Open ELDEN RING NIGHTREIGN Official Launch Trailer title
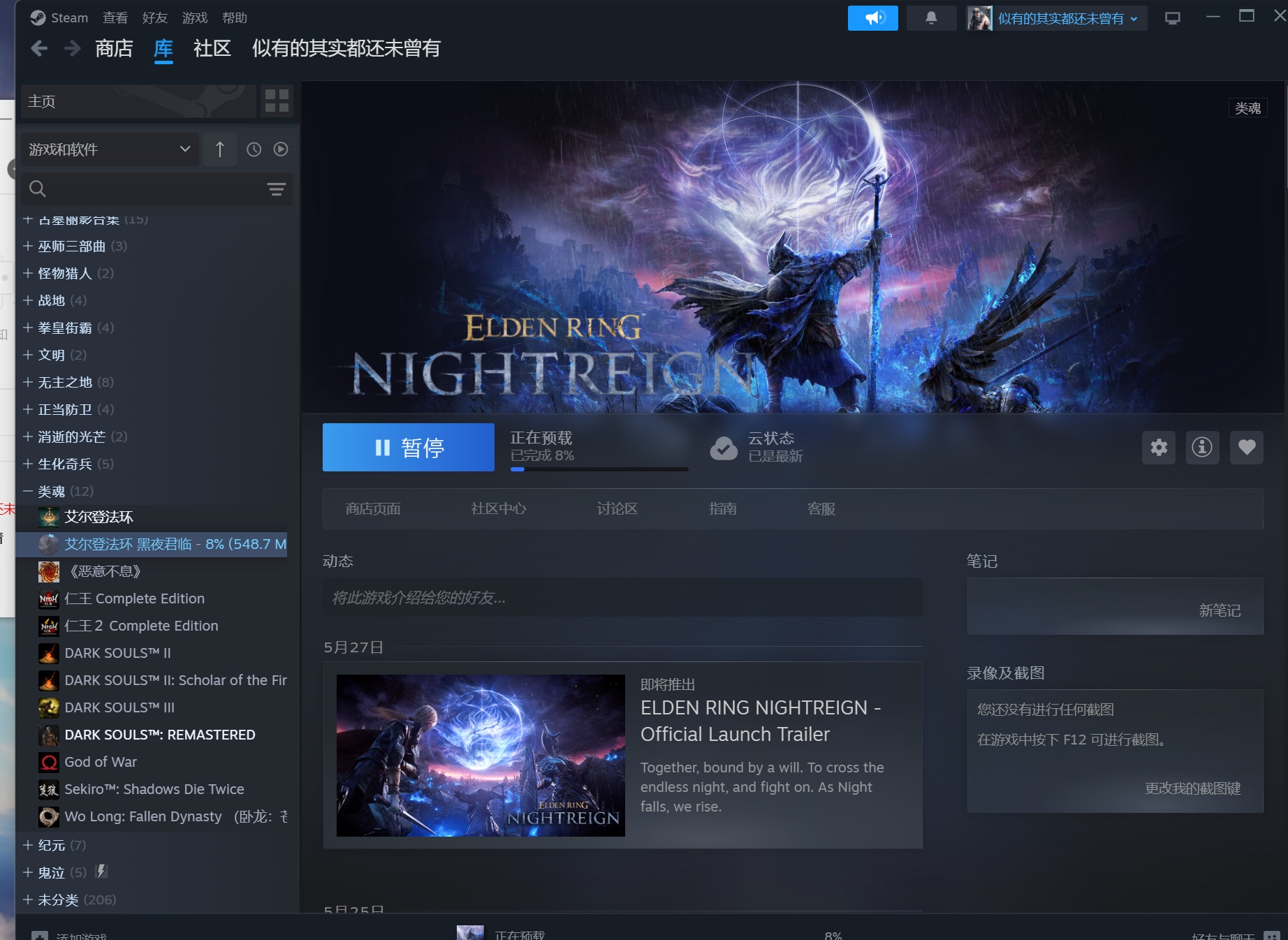The width and height of the screenshot is (1288, 940). 761,721
